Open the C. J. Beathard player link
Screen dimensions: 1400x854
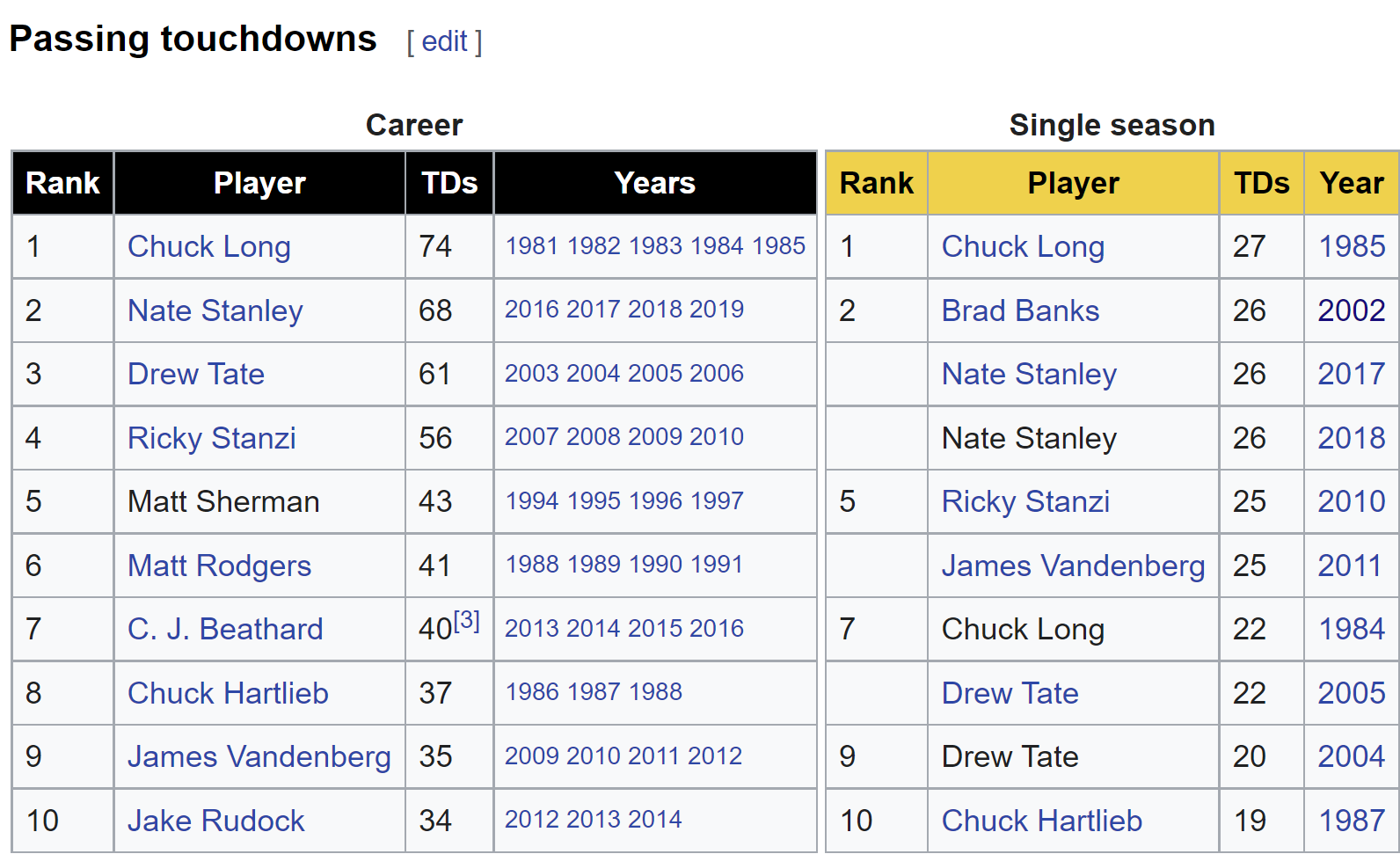click(225, 629)
